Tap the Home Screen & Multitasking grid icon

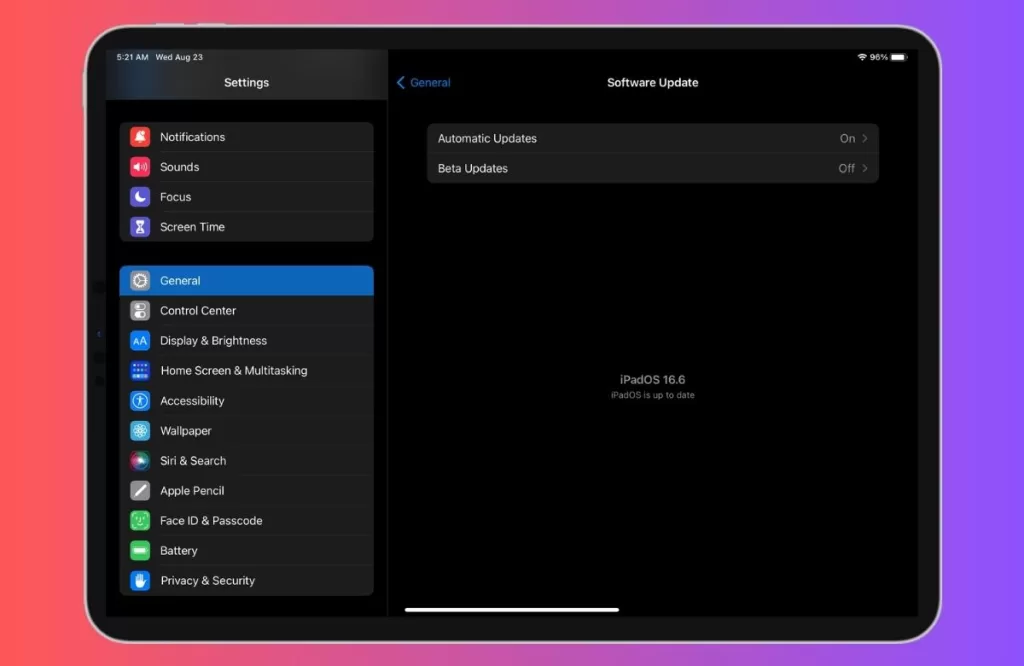pos(140,371)
